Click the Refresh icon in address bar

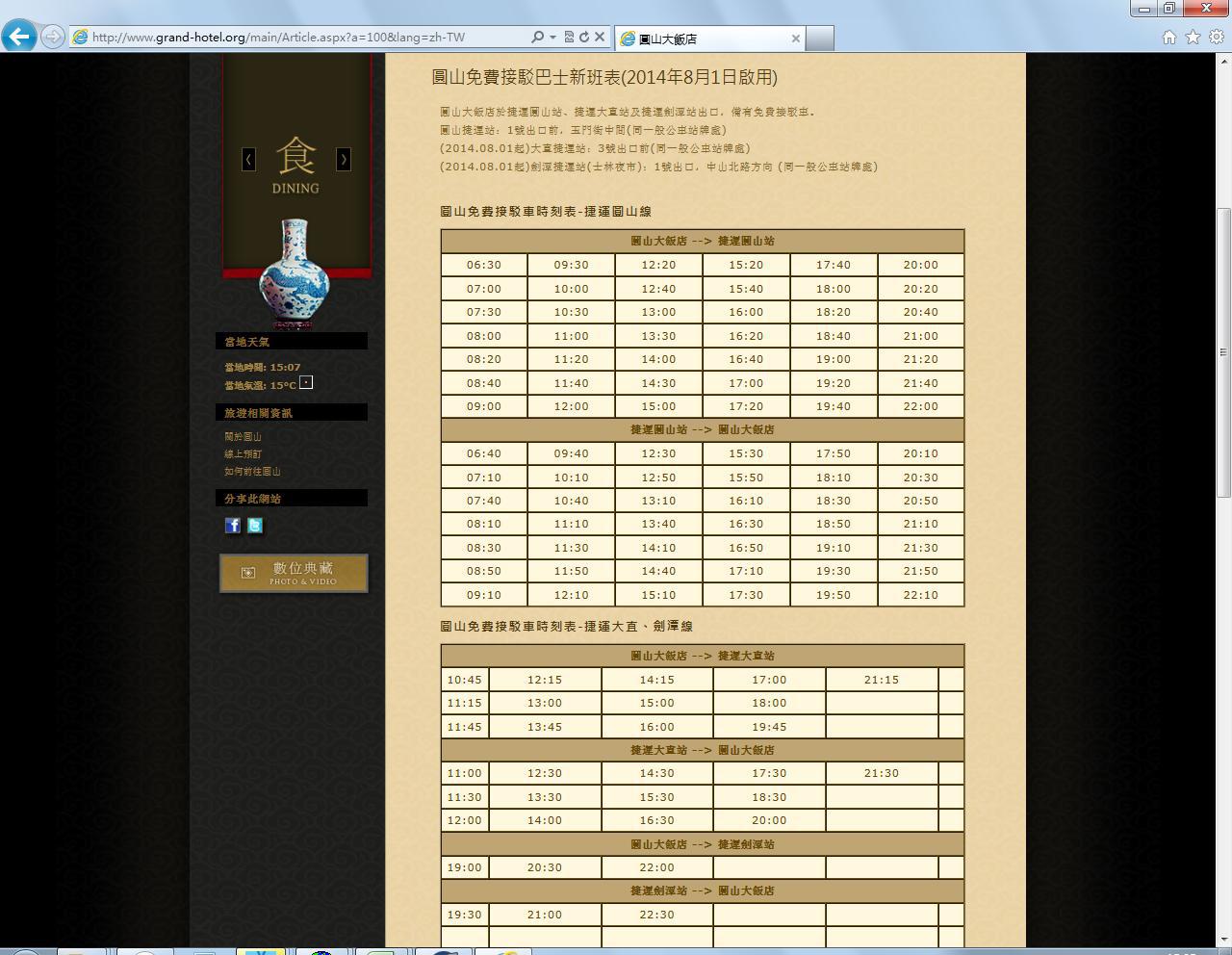click(x=583, y=37)
